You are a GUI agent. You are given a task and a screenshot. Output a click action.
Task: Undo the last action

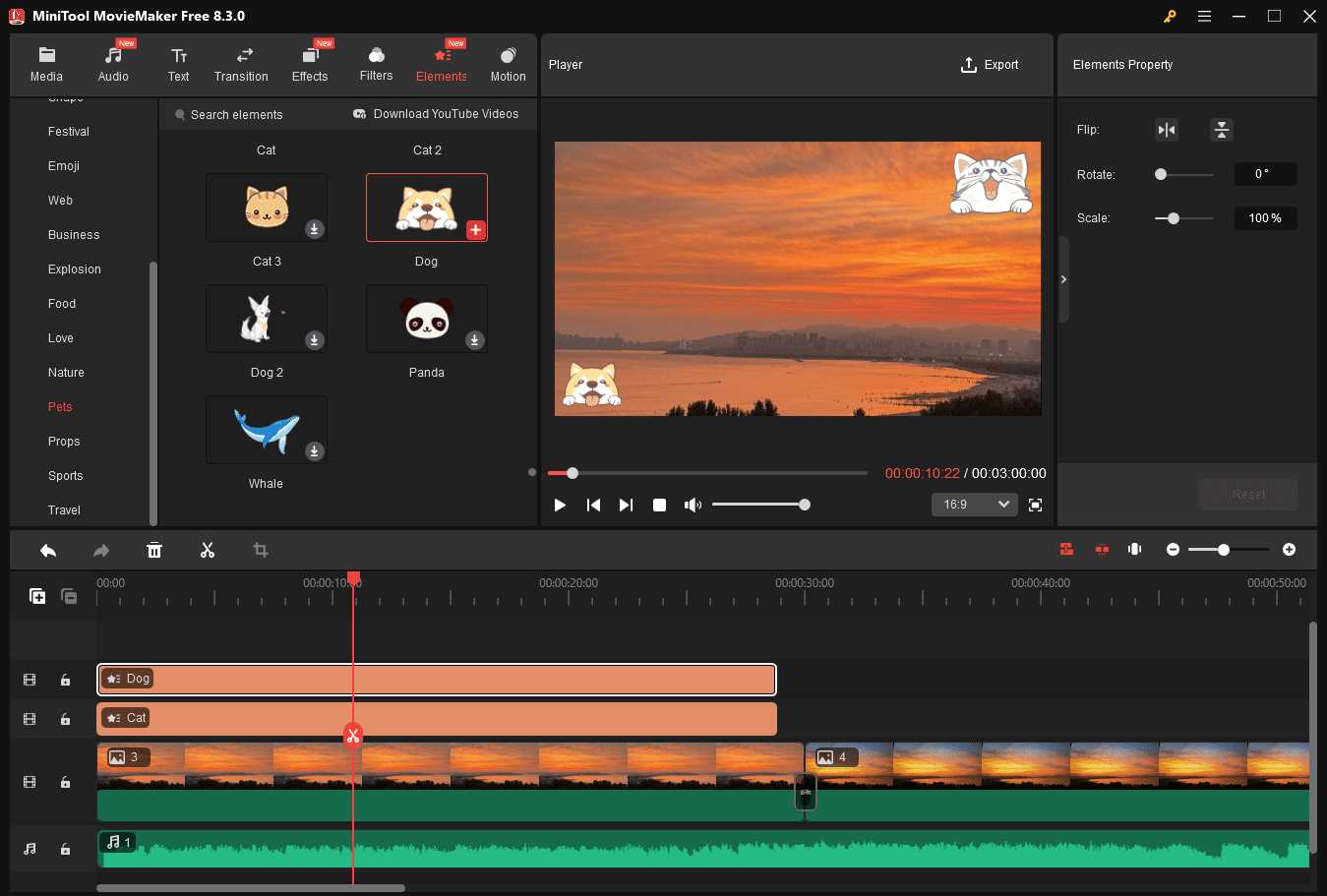(x=48, y=550)
